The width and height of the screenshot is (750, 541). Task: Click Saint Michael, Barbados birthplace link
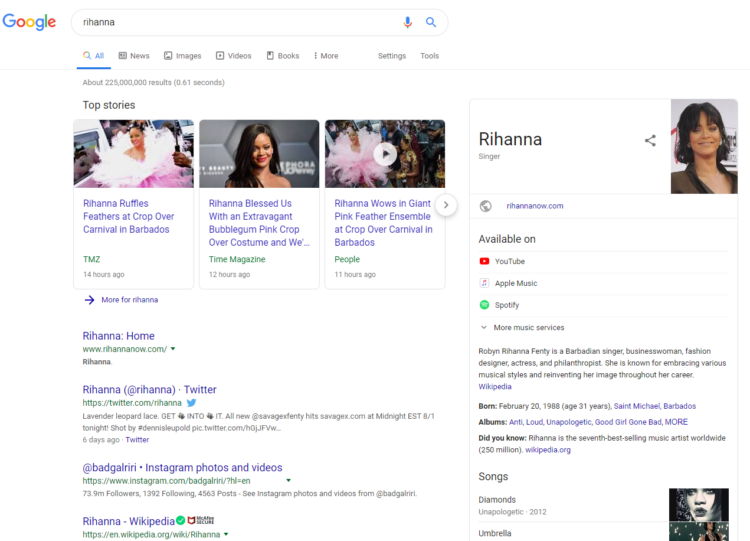655,406
